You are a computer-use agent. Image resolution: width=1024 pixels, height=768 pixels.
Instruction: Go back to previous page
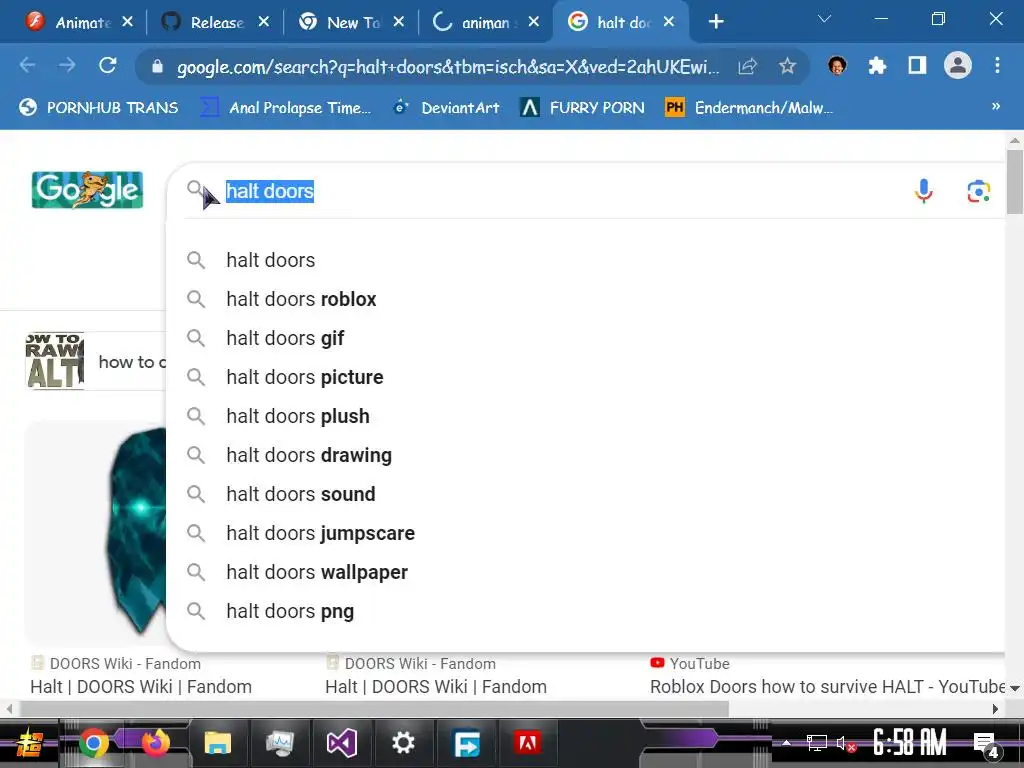(x=27, y=65)
